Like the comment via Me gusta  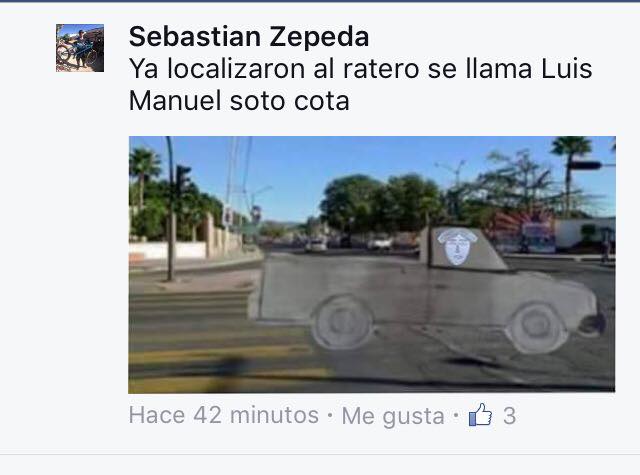pyautogui.click(x=393, y=416)
